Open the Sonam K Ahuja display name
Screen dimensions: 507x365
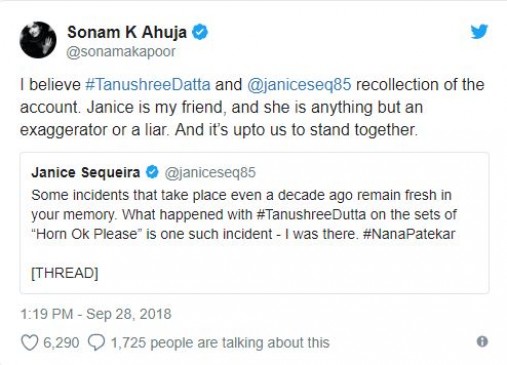click(x=127, y=32)
